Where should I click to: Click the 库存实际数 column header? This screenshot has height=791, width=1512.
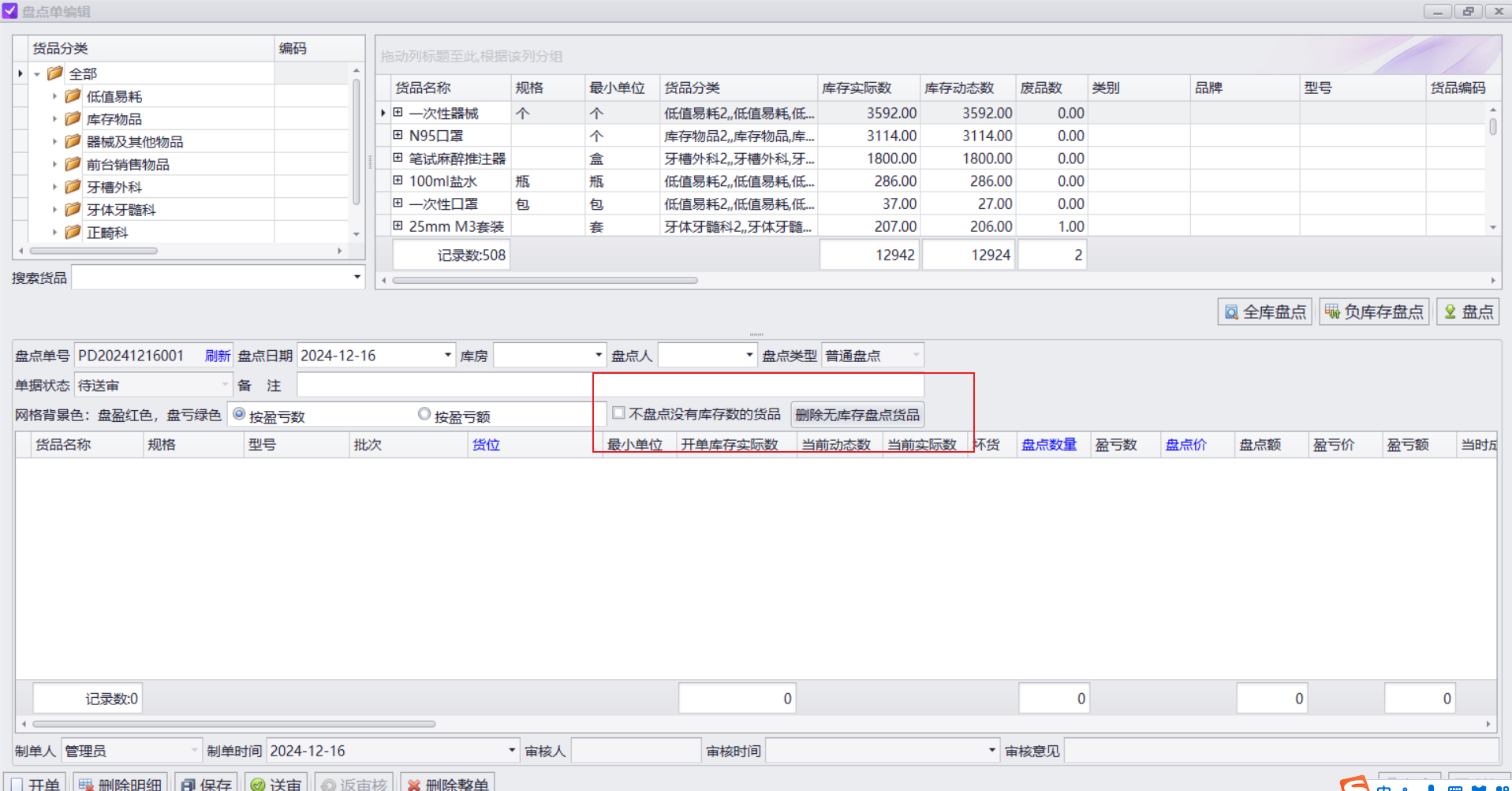(x=868, y=88)
